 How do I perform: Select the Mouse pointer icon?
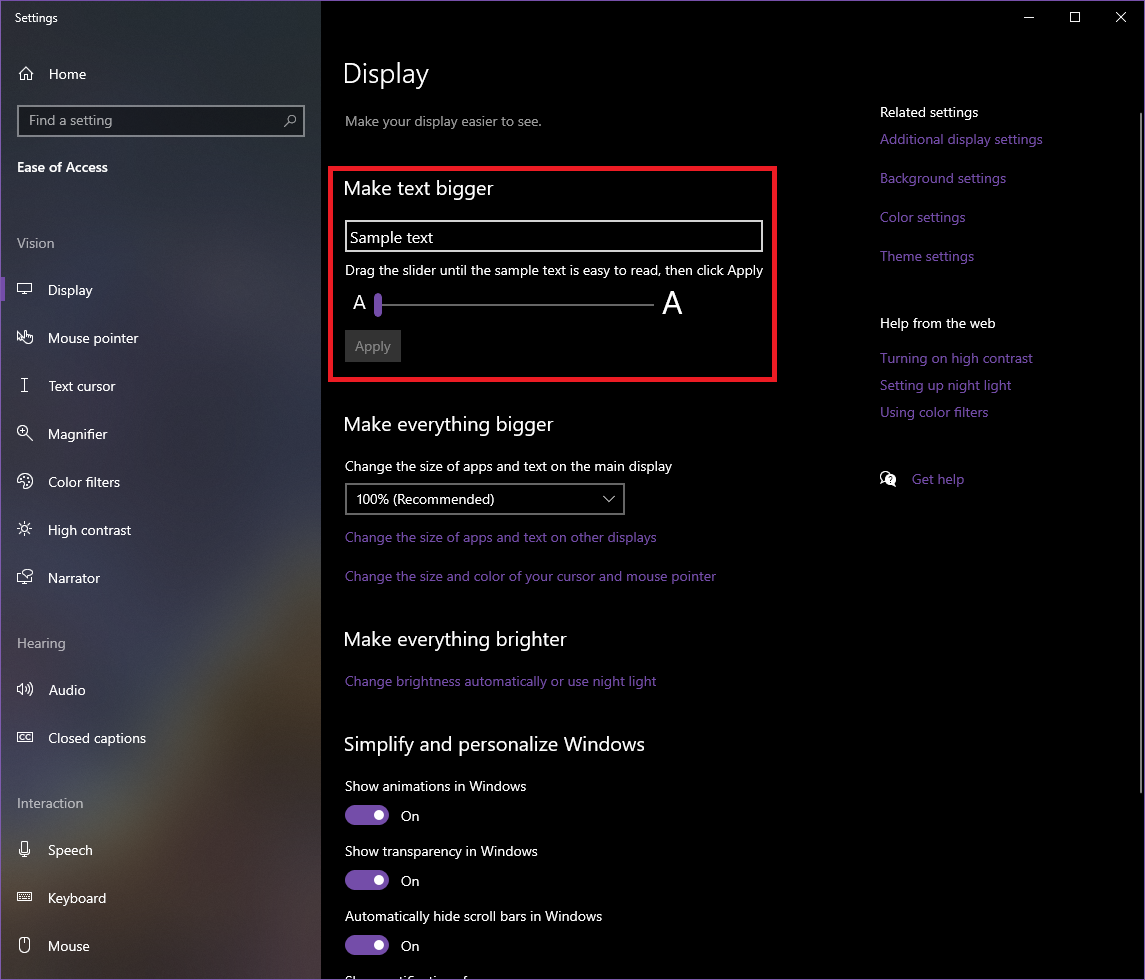24,337
